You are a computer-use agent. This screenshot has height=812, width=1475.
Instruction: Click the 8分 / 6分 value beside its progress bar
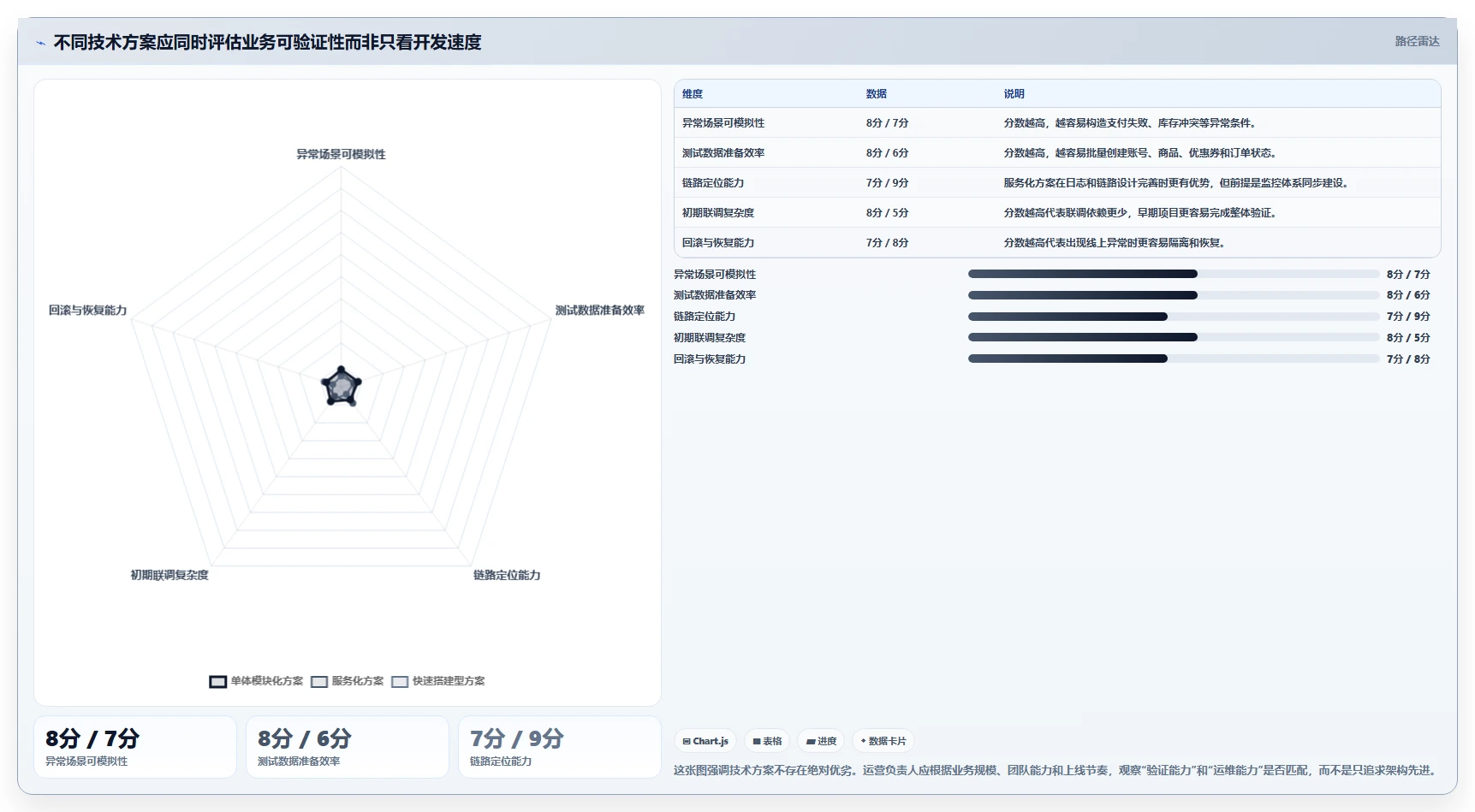point(1408,295)
